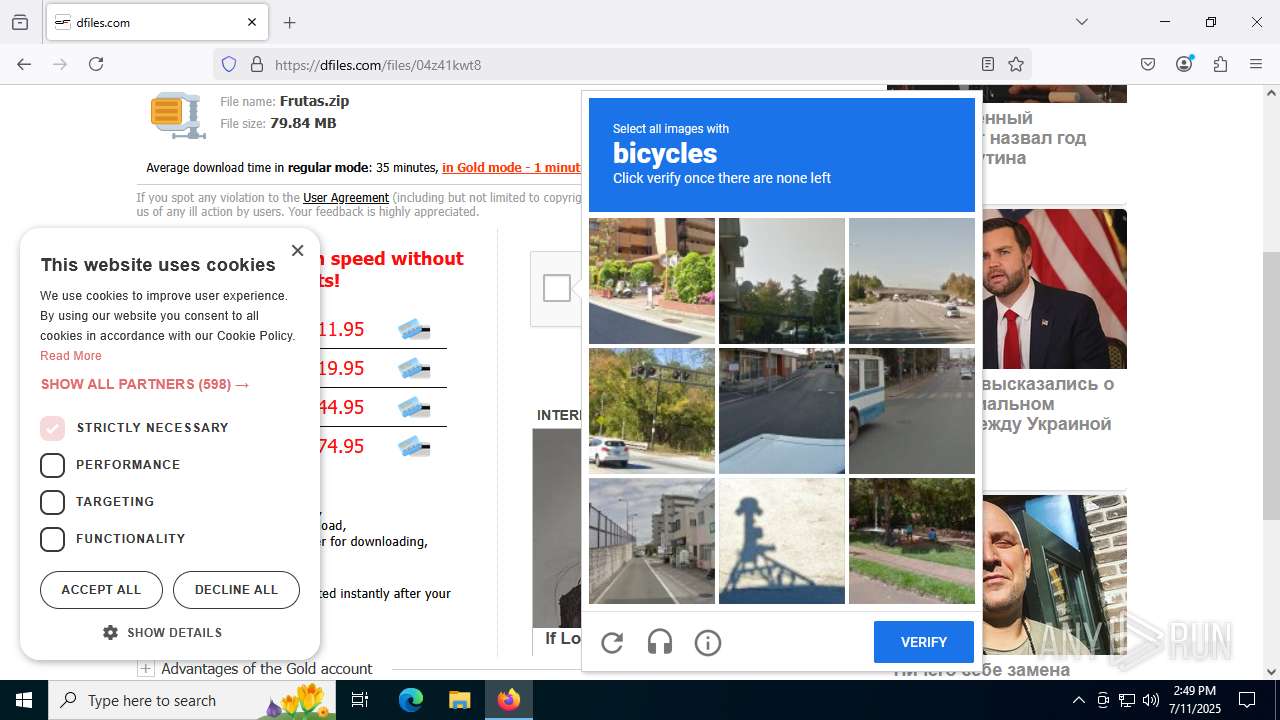Image resolution: width=1280 pixels, height=720 pixels.
Task: Click the Gold mode download time link
Action: click(511, 168)
